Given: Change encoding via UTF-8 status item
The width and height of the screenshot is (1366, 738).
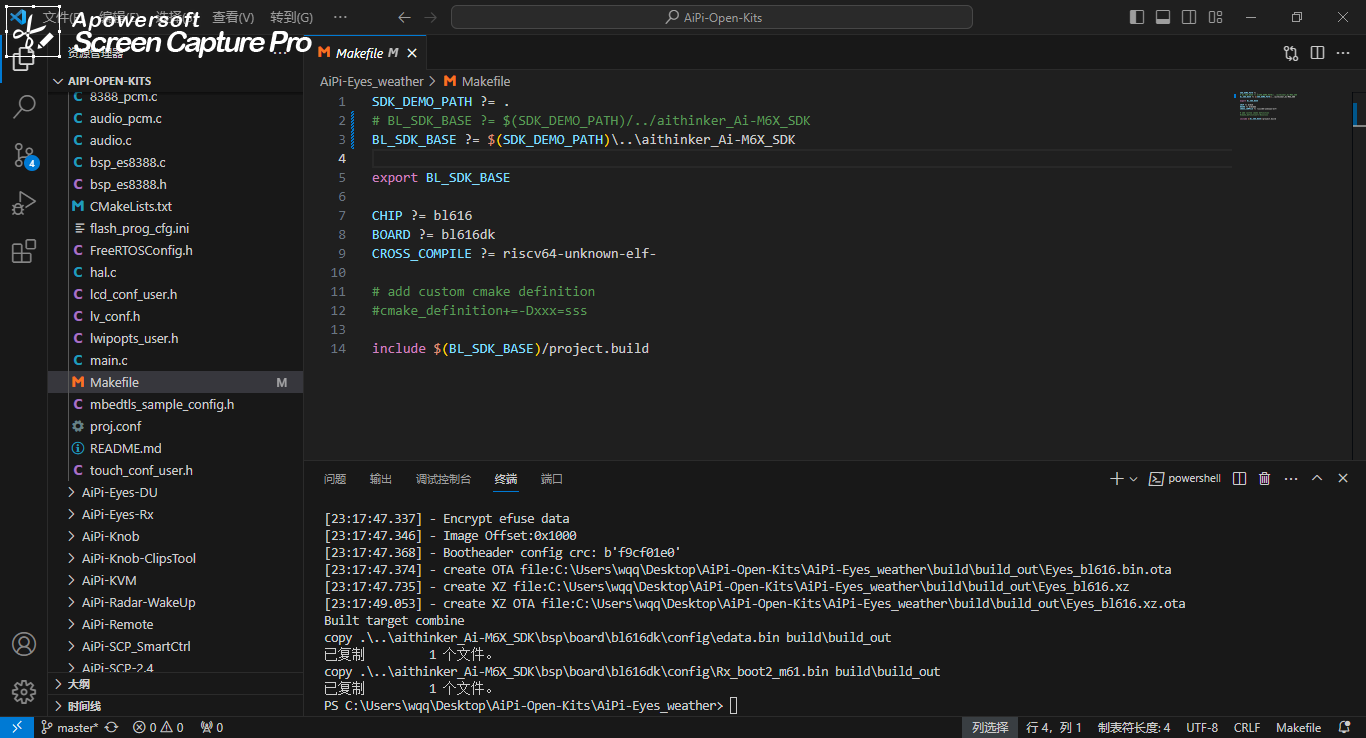Looking at the screenshot, I should 1201,728.
